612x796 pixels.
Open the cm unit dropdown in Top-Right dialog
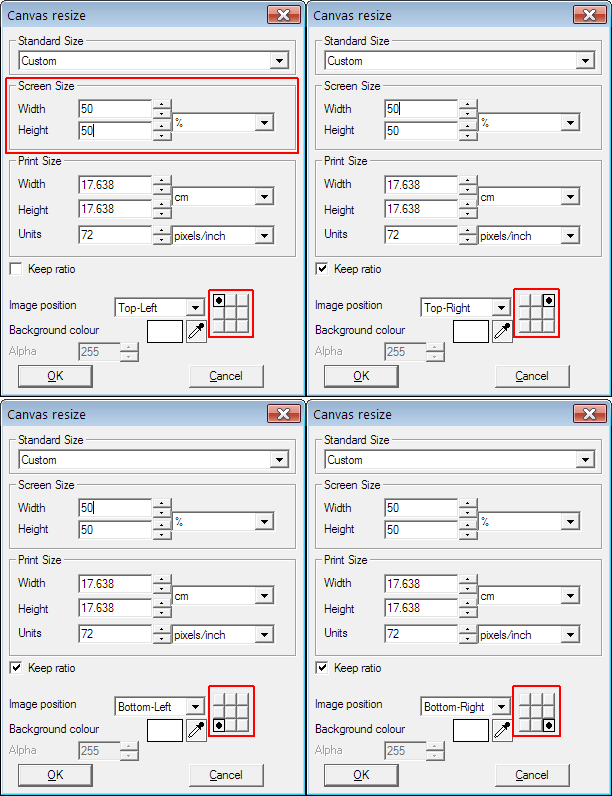coord(570,197)
